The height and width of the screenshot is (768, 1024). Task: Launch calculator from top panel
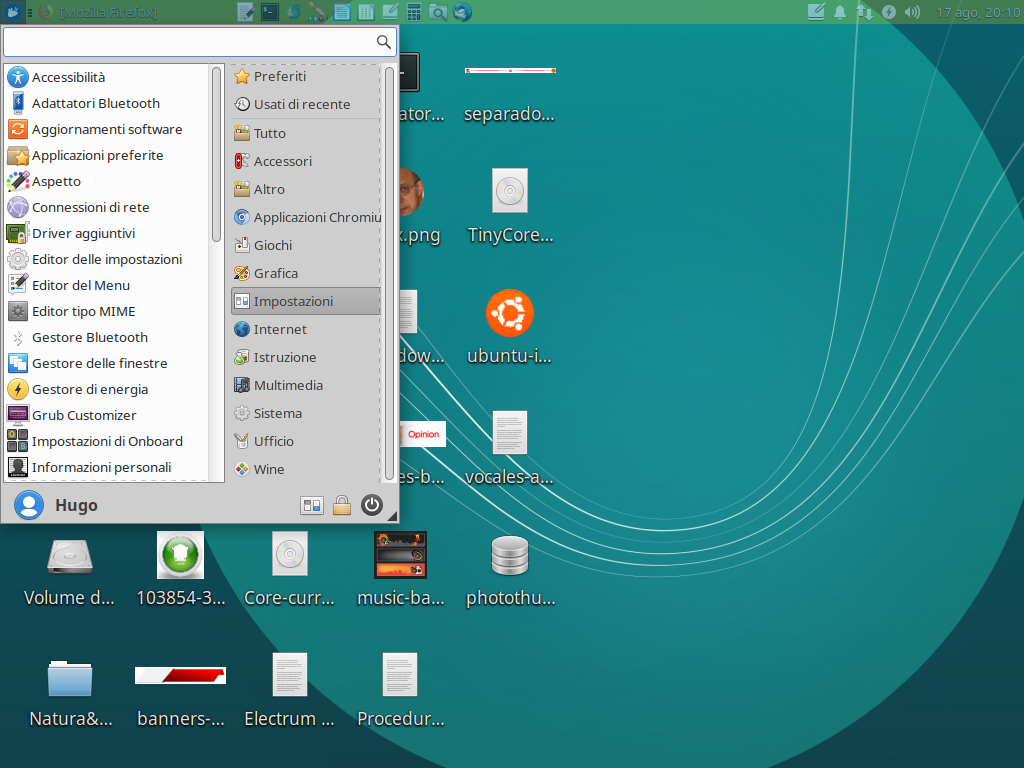[x=413, y=12]
